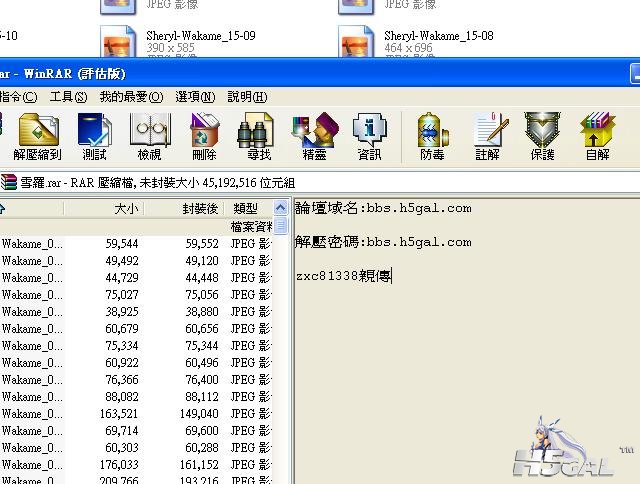Click the Sheryl-Wakame_15-09 file name in Explorer
Image resolution: width=640 pixels, height=484 pixels.
pyautogui.click(x=201, y=36)
